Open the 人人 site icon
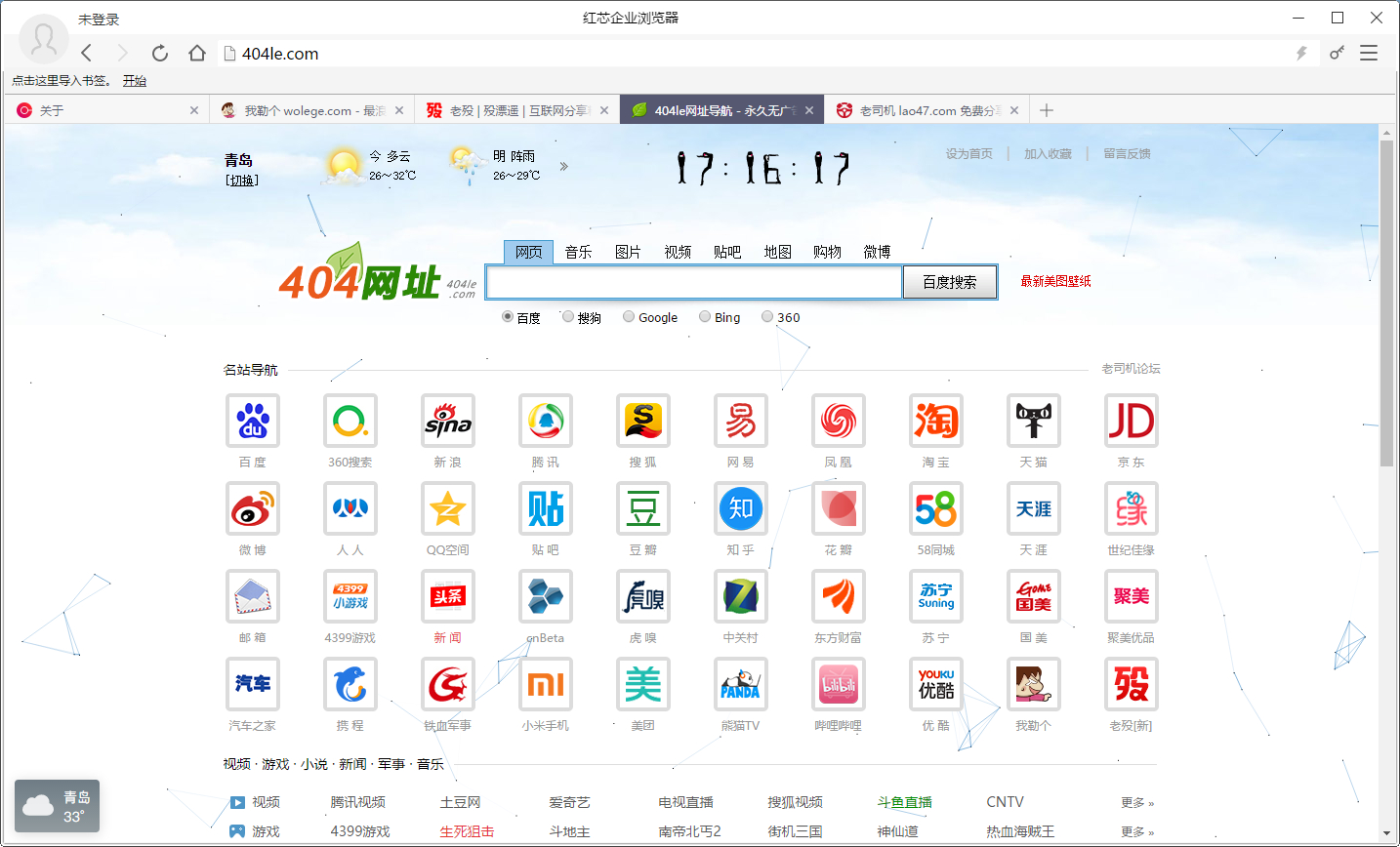 pyautogui.click(x=350, y=508)
